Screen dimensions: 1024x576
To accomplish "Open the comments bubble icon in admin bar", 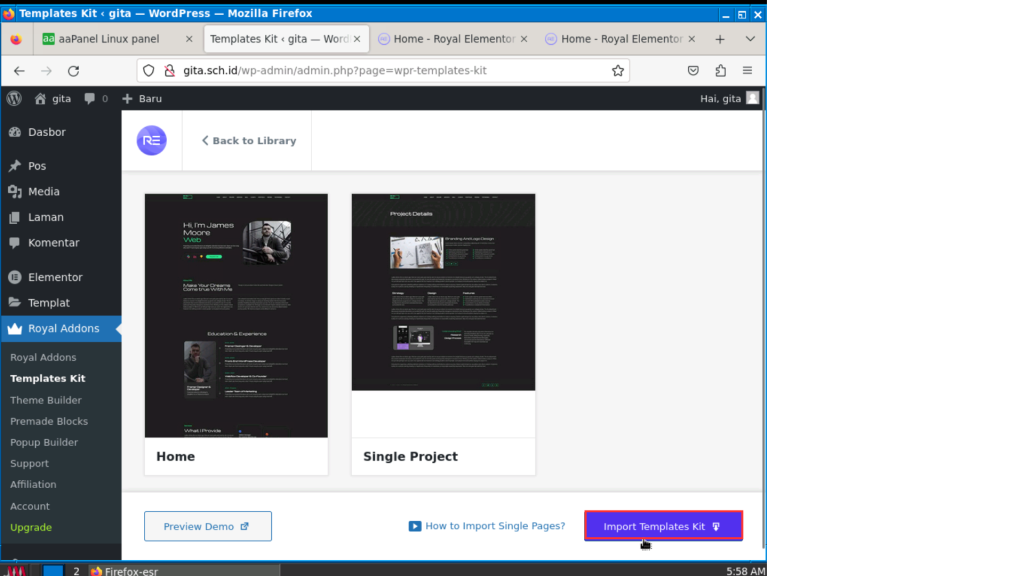I will pos(96,98).
